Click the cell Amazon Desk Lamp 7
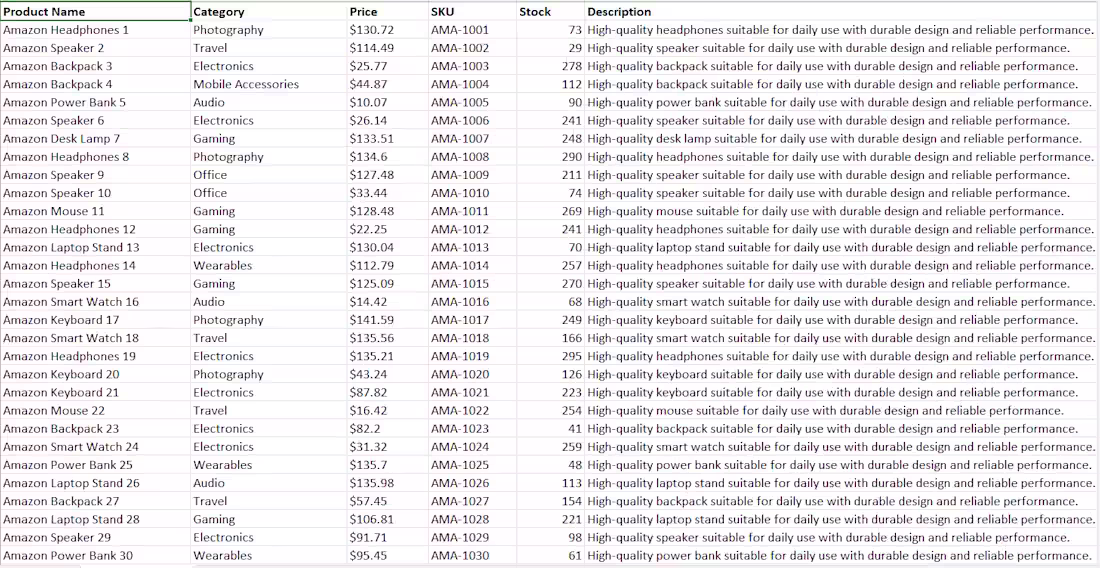This screenshot has width=1100, height=568. click(x=95, y=139)
